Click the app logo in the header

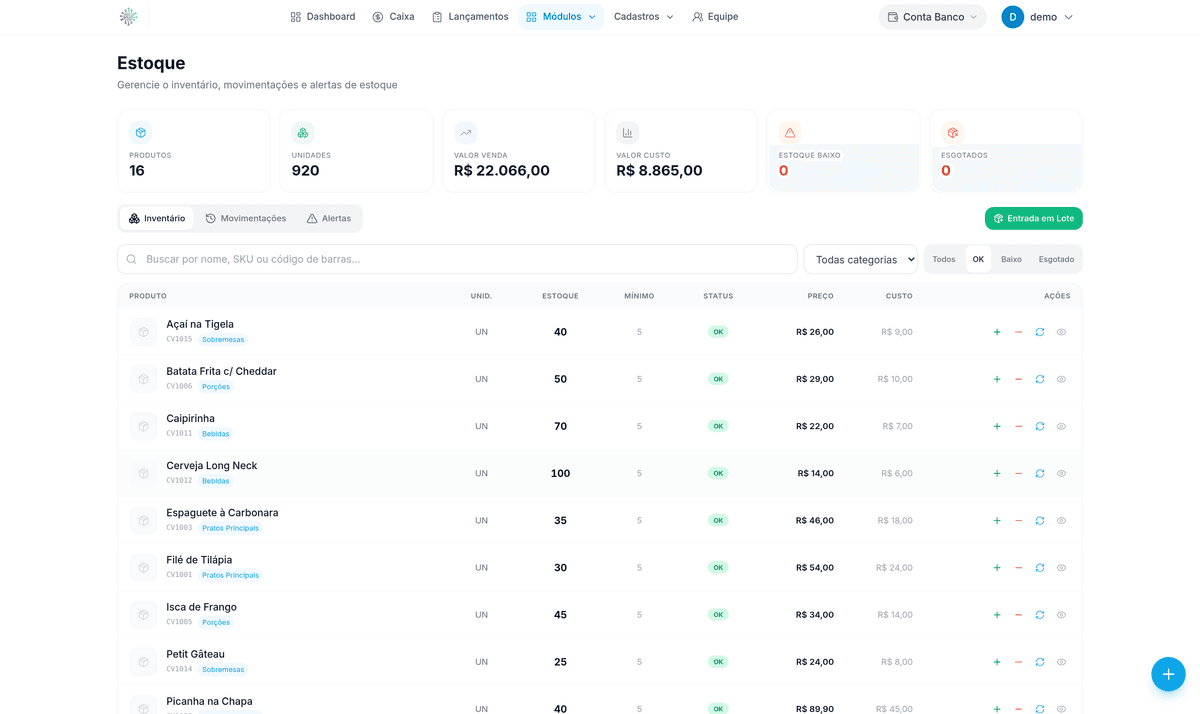(x=128, y=17)
